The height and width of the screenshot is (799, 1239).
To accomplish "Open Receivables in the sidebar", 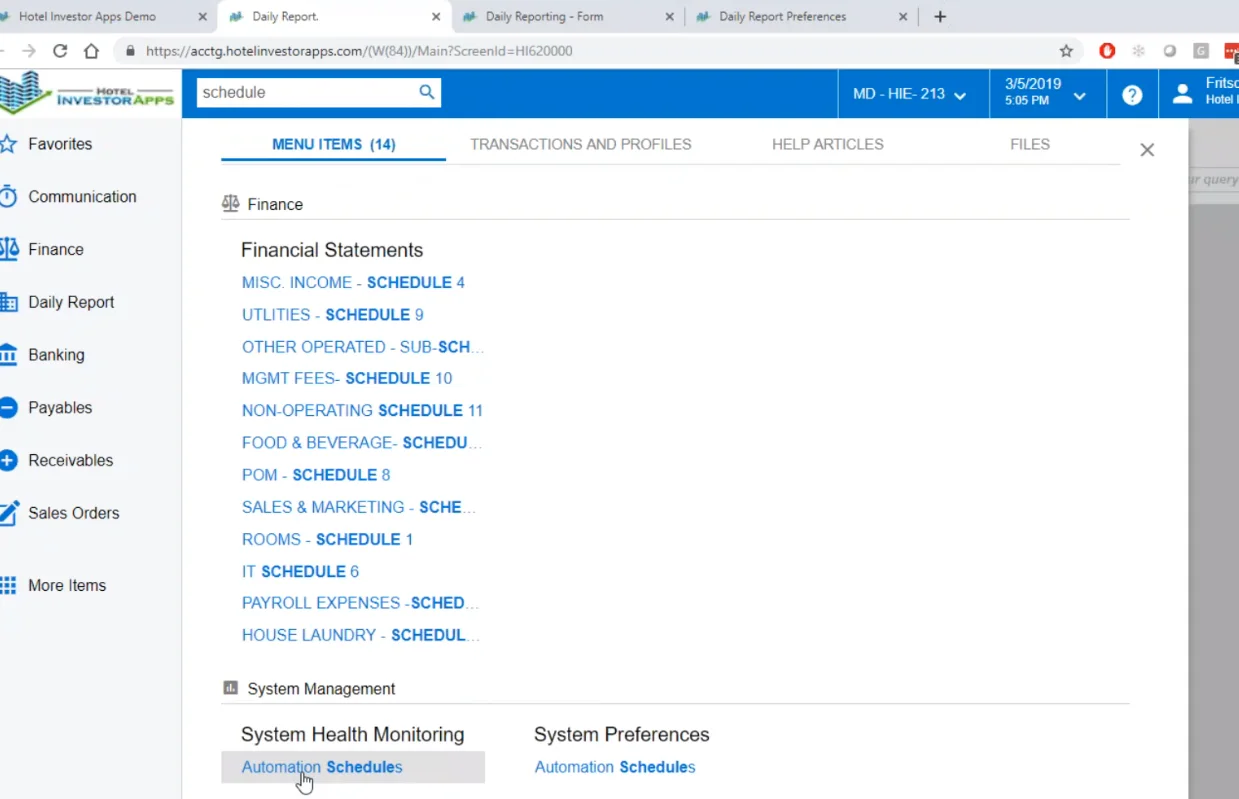I will 70,461.
